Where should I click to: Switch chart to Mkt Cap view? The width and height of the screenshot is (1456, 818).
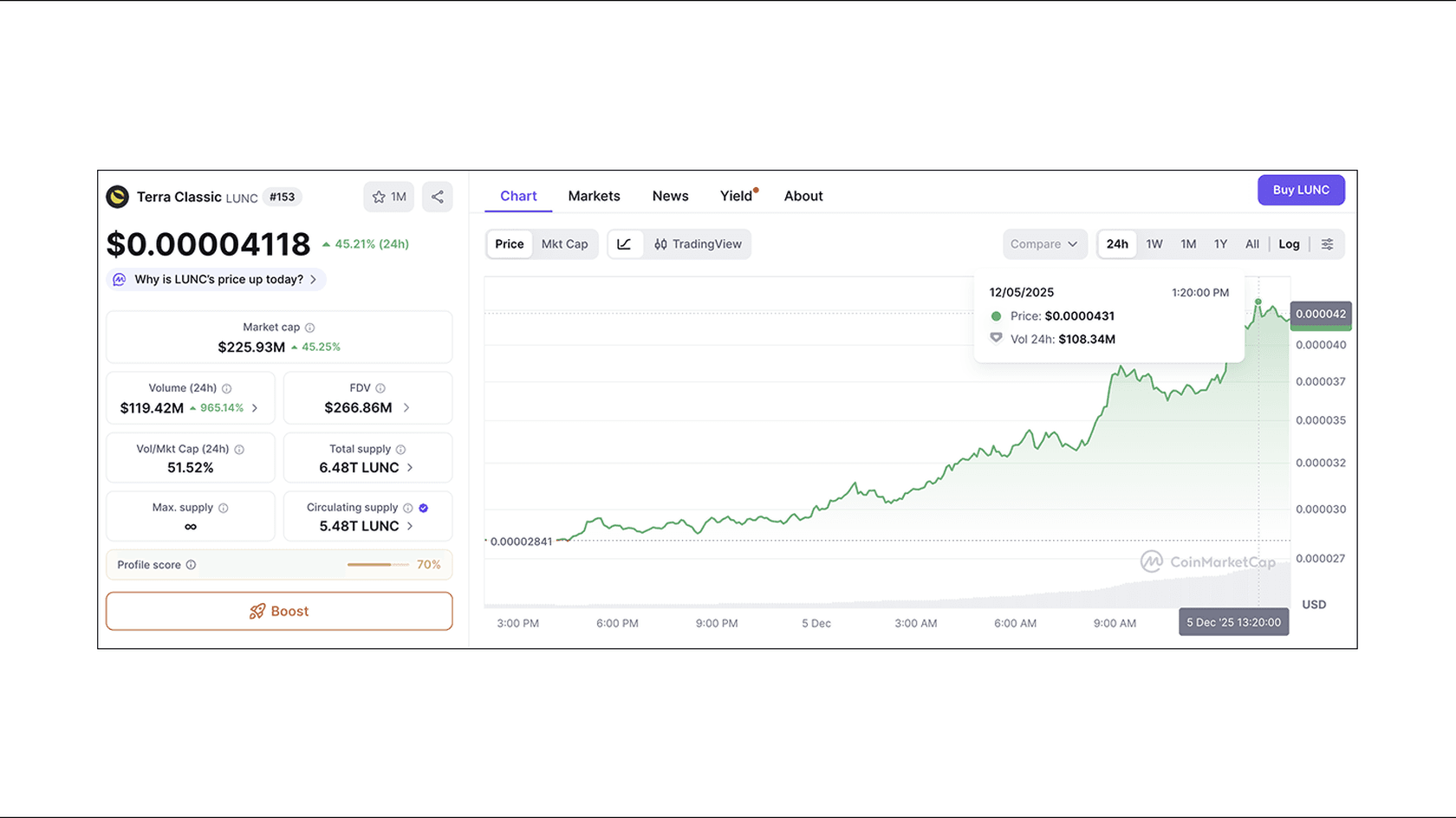pyautogui.click(x=565, y=243)
